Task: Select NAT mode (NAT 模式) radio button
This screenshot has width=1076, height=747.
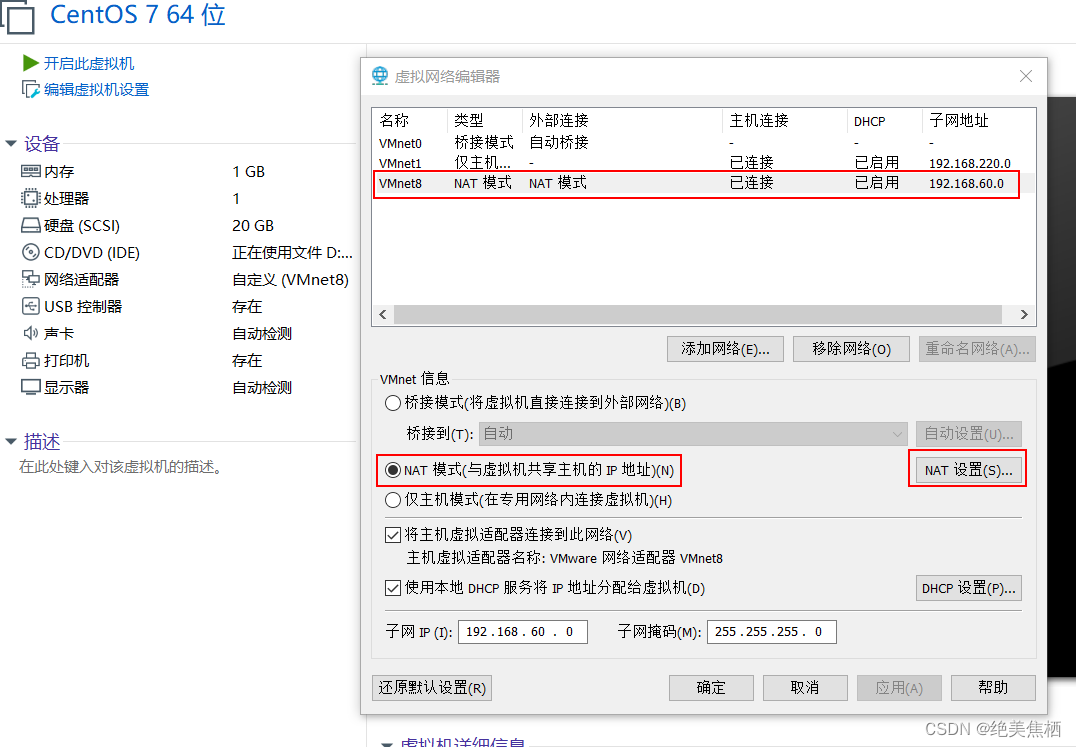Action: pos(393,470)
